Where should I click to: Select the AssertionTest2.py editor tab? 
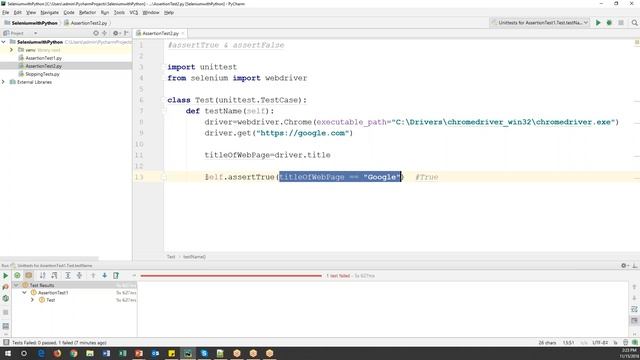click(x=160, y=33)
